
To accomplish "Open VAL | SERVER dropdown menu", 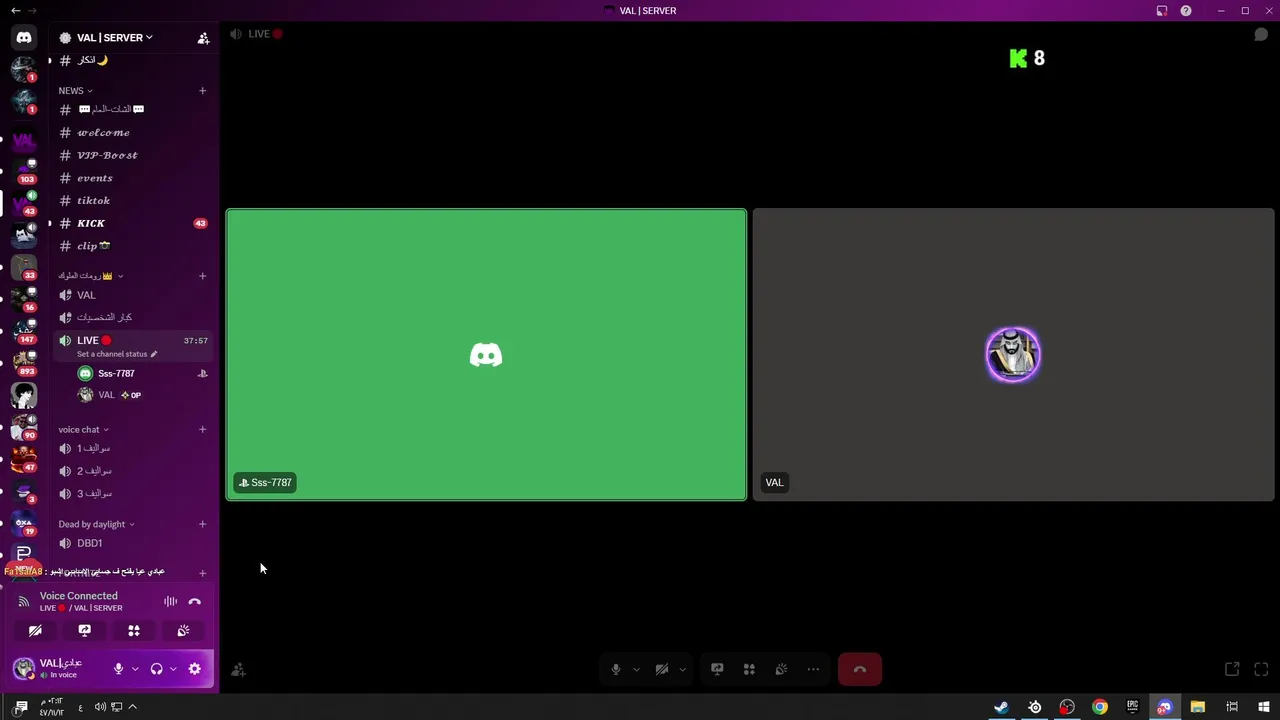I will click(114, 38).
